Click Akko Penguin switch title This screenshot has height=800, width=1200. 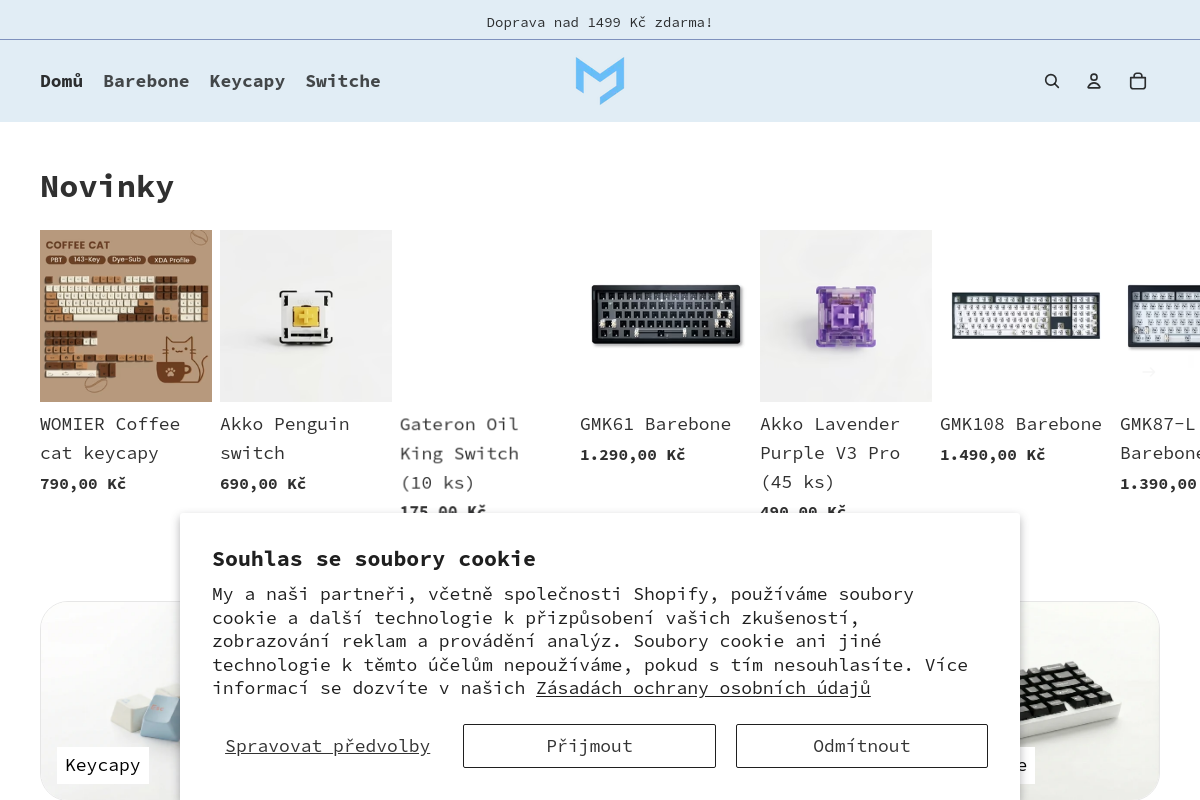tap(285, 438)
